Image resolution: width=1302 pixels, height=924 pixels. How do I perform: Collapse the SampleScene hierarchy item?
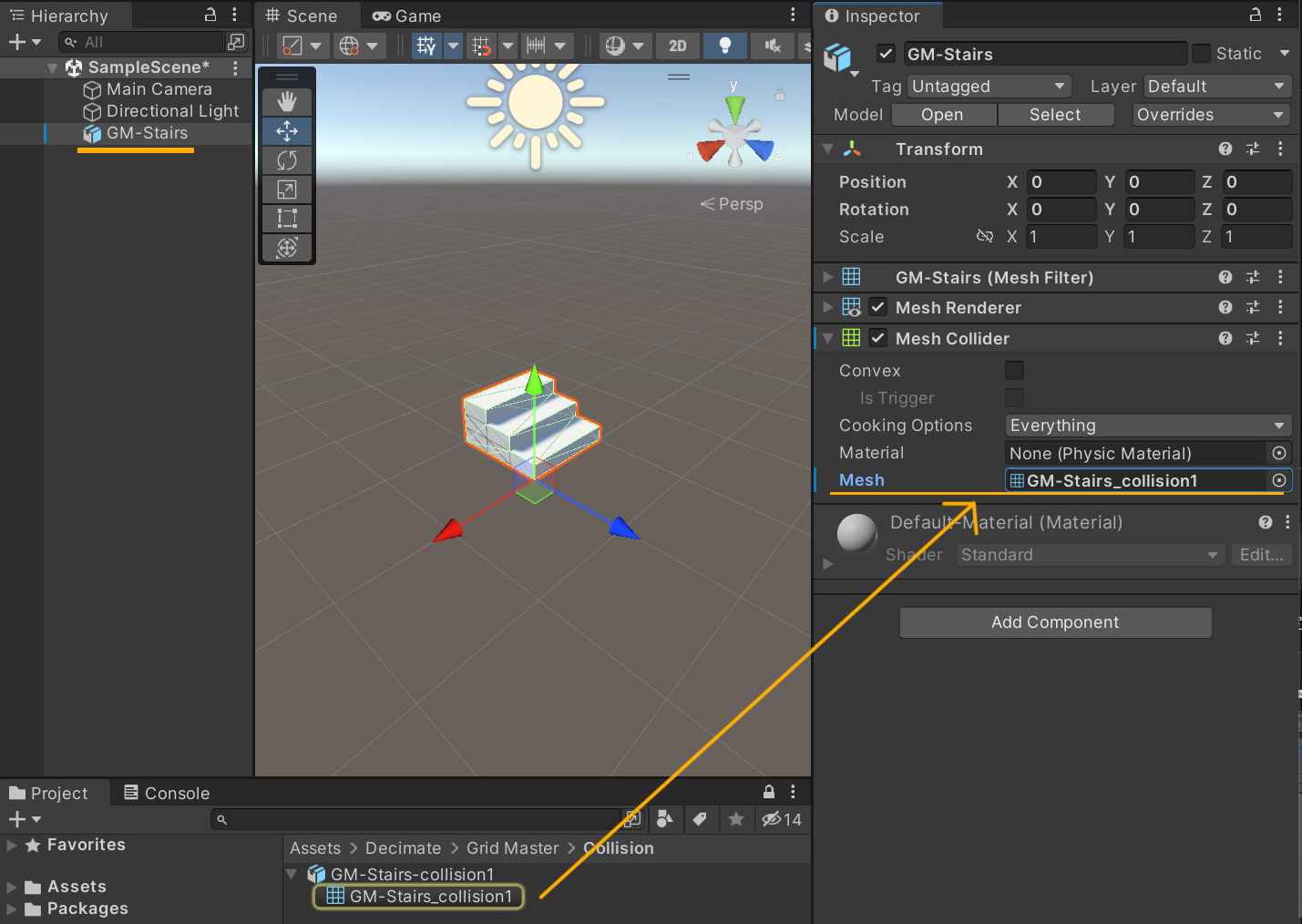point(52,67)
